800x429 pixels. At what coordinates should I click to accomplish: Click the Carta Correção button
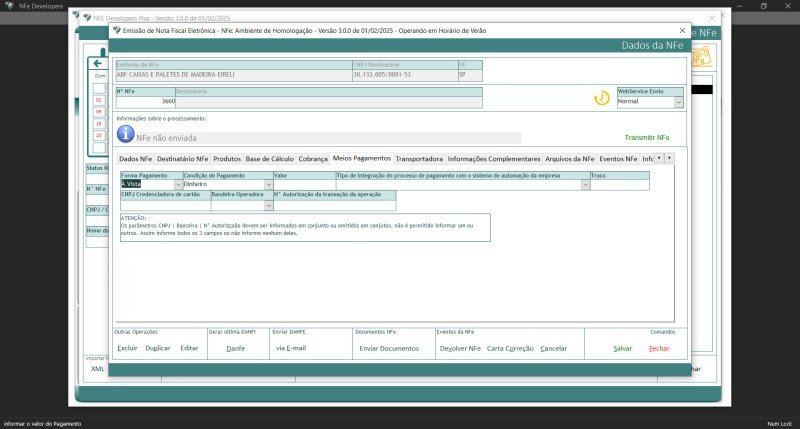(x=510, y=348)
